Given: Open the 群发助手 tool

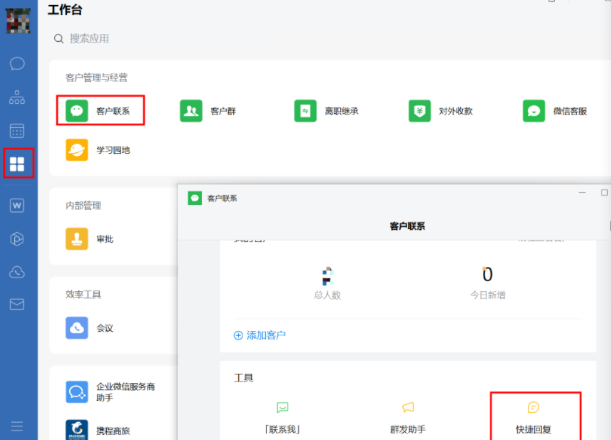Looking at the screenshot, I should point(408,419).
